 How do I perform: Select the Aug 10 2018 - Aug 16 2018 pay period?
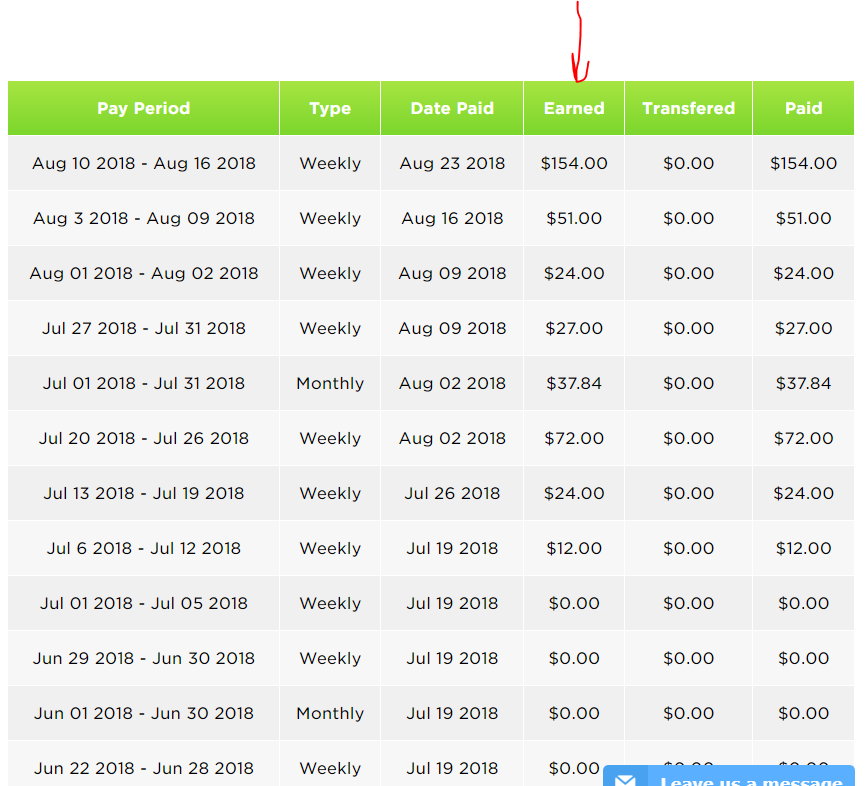tap(143, 163)
